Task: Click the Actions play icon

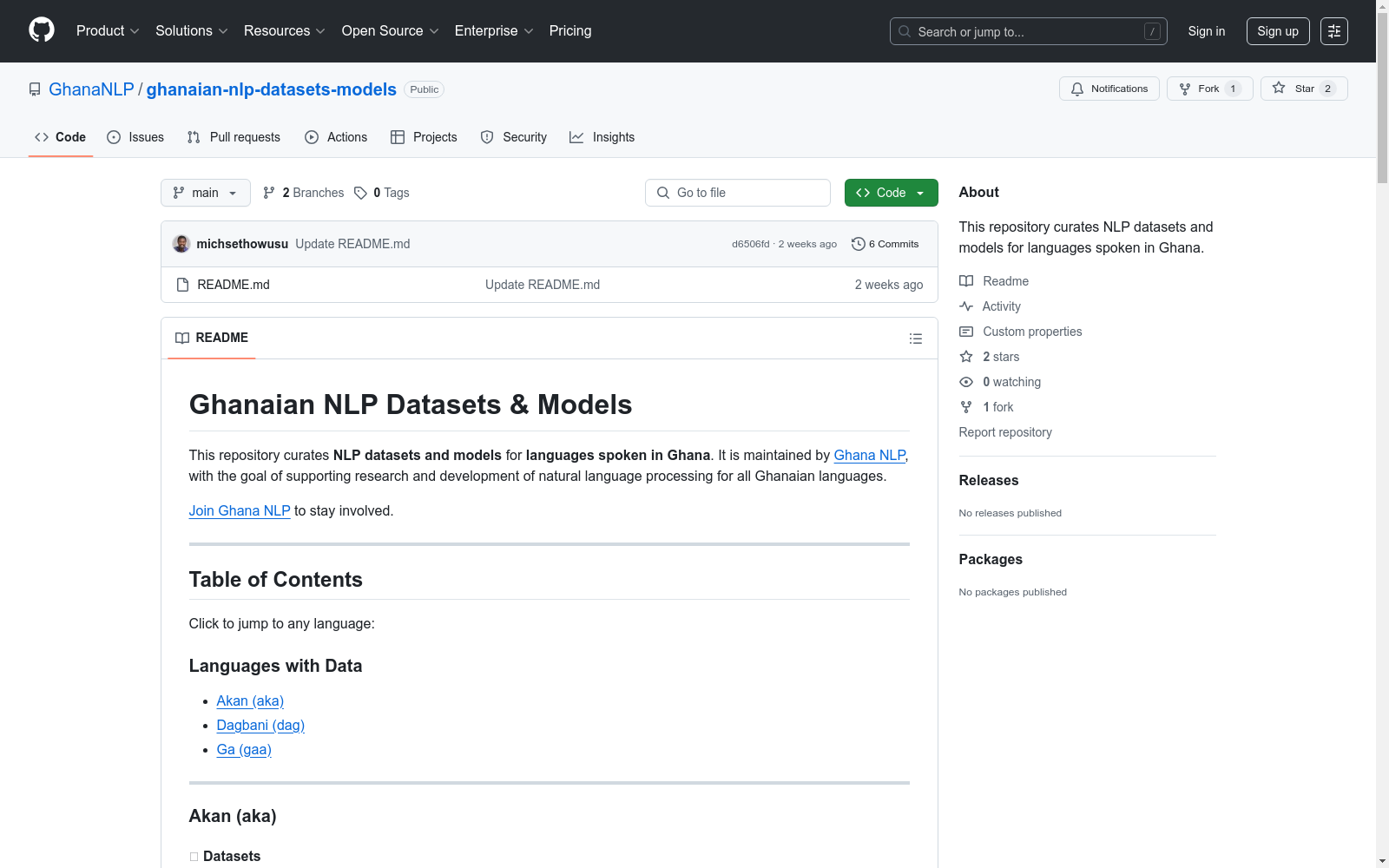Action: pos(312,137)
